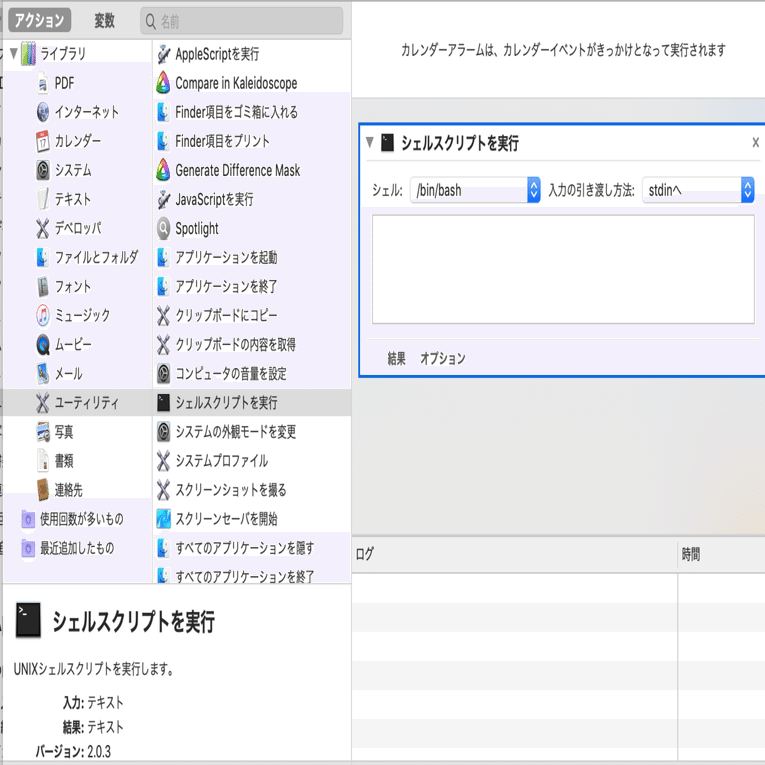
Task: Select the ムービー QuickTime icon
Action: coord(42,344)
